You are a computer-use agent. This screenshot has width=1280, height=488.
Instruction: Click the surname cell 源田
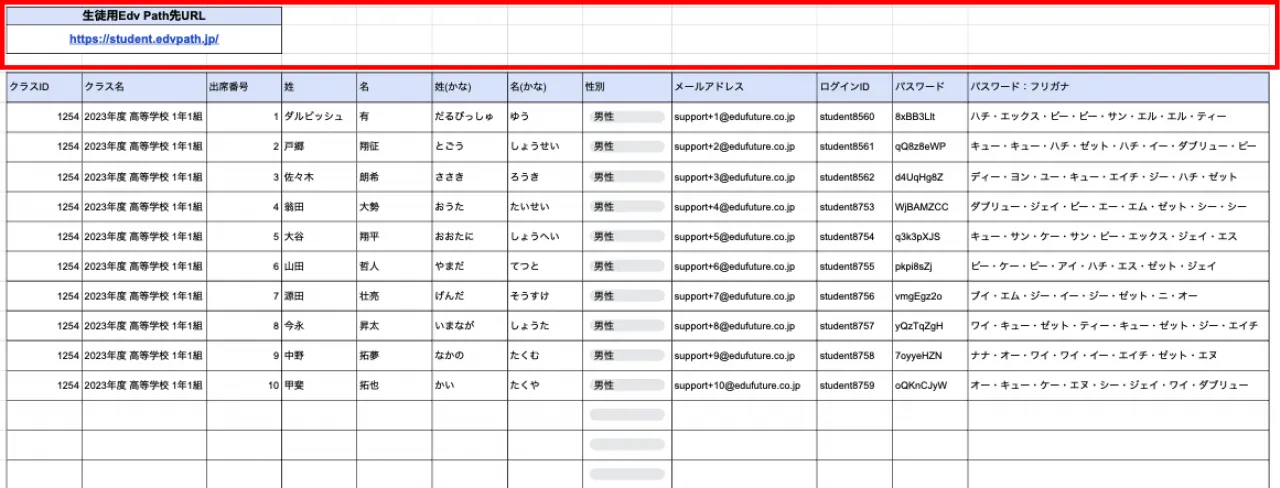pyautogui.click(x=319, y=296)
